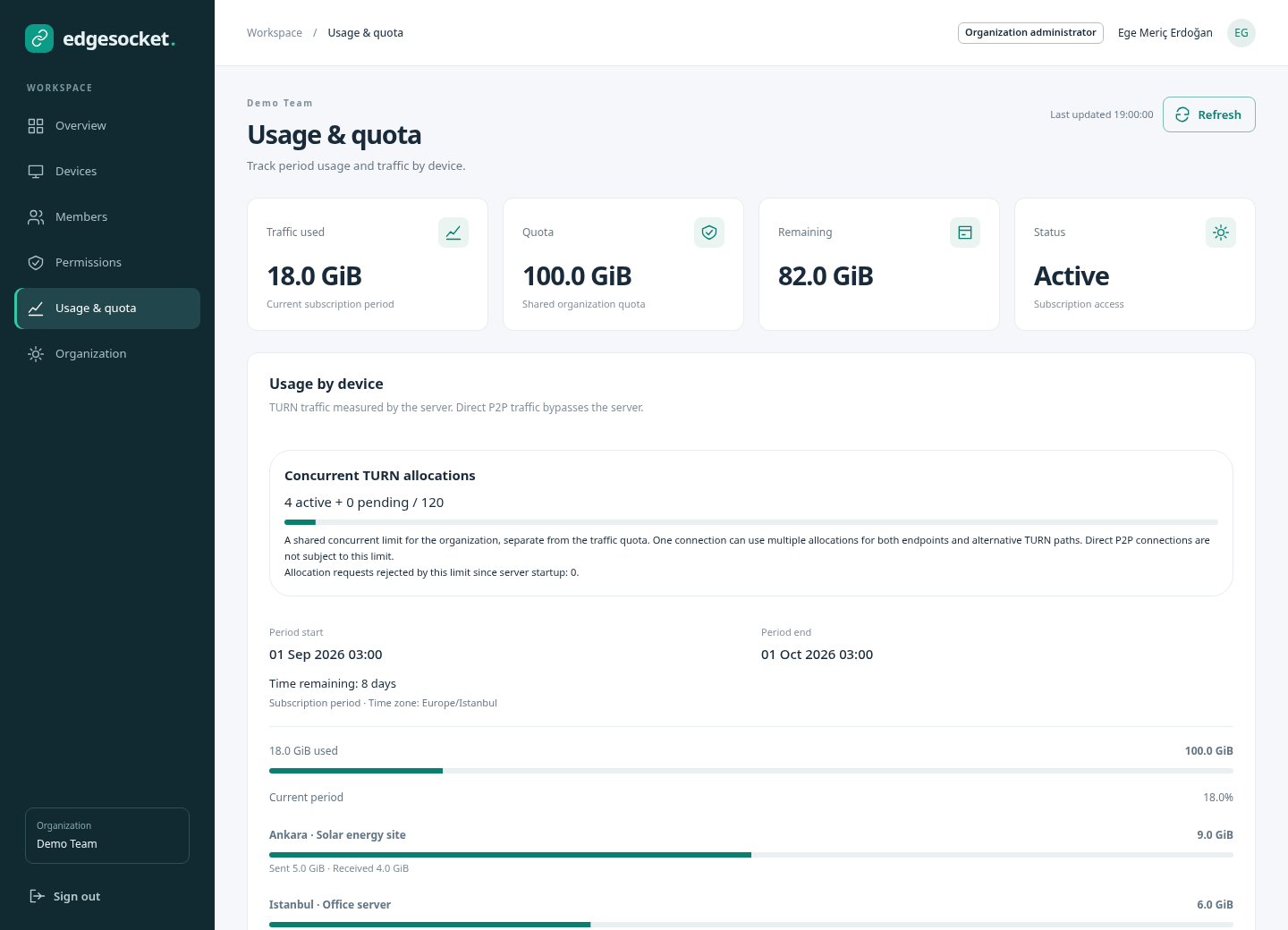Click the Organization gear icon in sidebar
This screenshot has height=930, width=1288.
click(36, 354)
